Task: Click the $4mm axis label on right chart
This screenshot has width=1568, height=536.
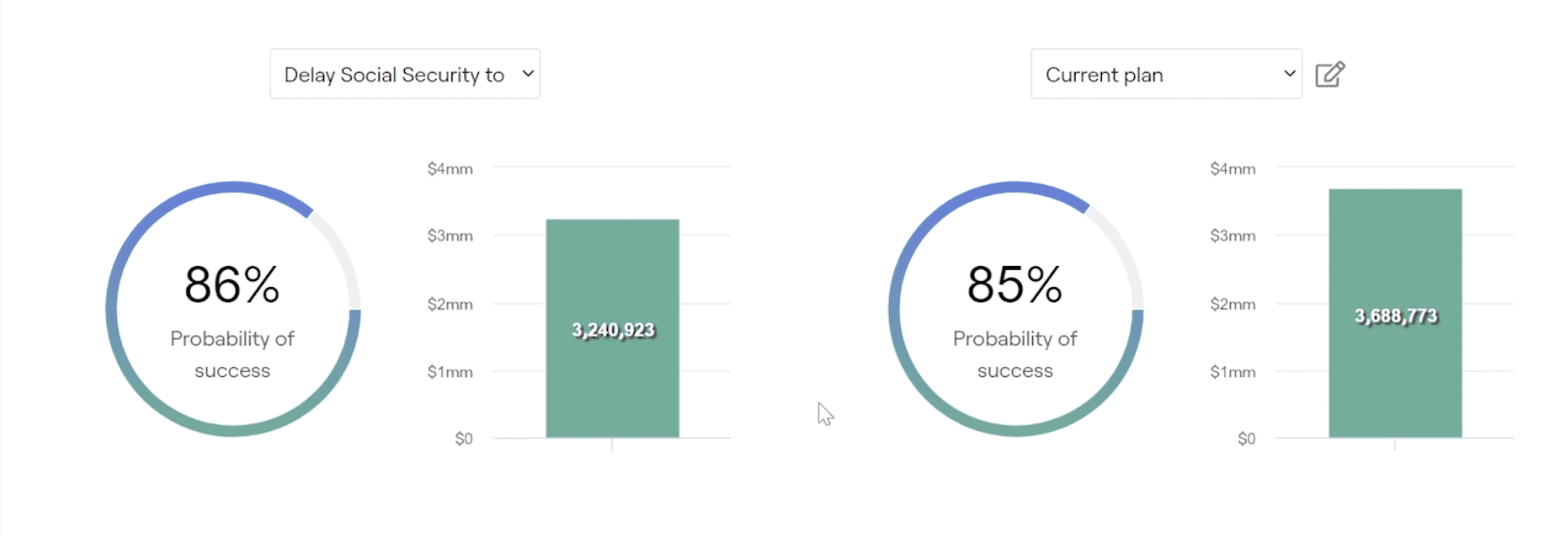Action: (1233, 169)
